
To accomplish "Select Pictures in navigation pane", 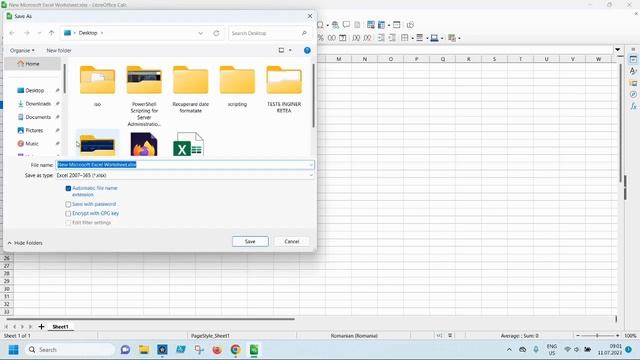I will pyautogui.click(x=34, y=130).
